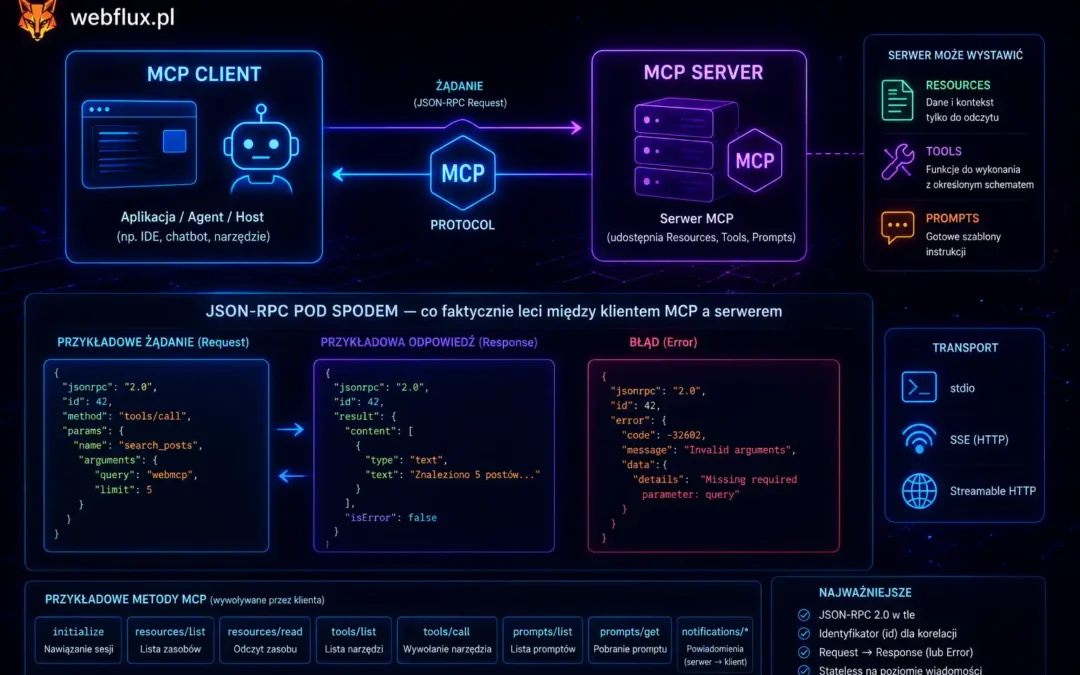
Task: Click the browser window icon in MCP Client
Action: click(x=139, y=144)
